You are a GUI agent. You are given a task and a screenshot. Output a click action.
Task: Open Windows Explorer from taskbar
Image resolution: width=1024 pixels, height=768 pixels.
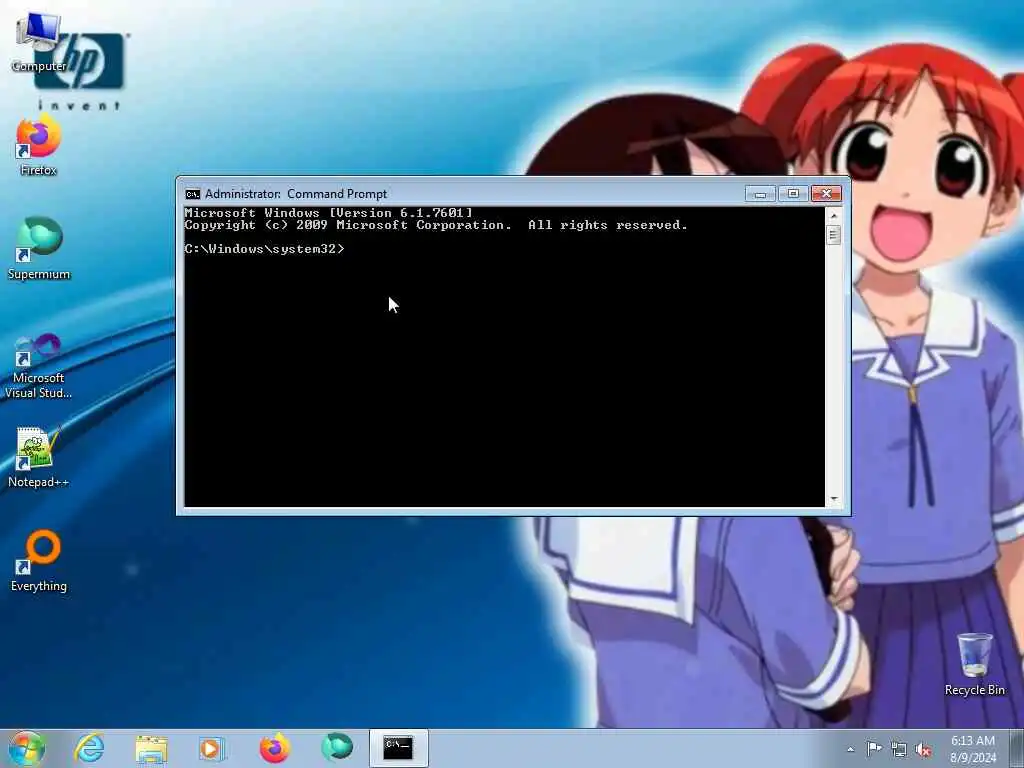pos(152,748)
